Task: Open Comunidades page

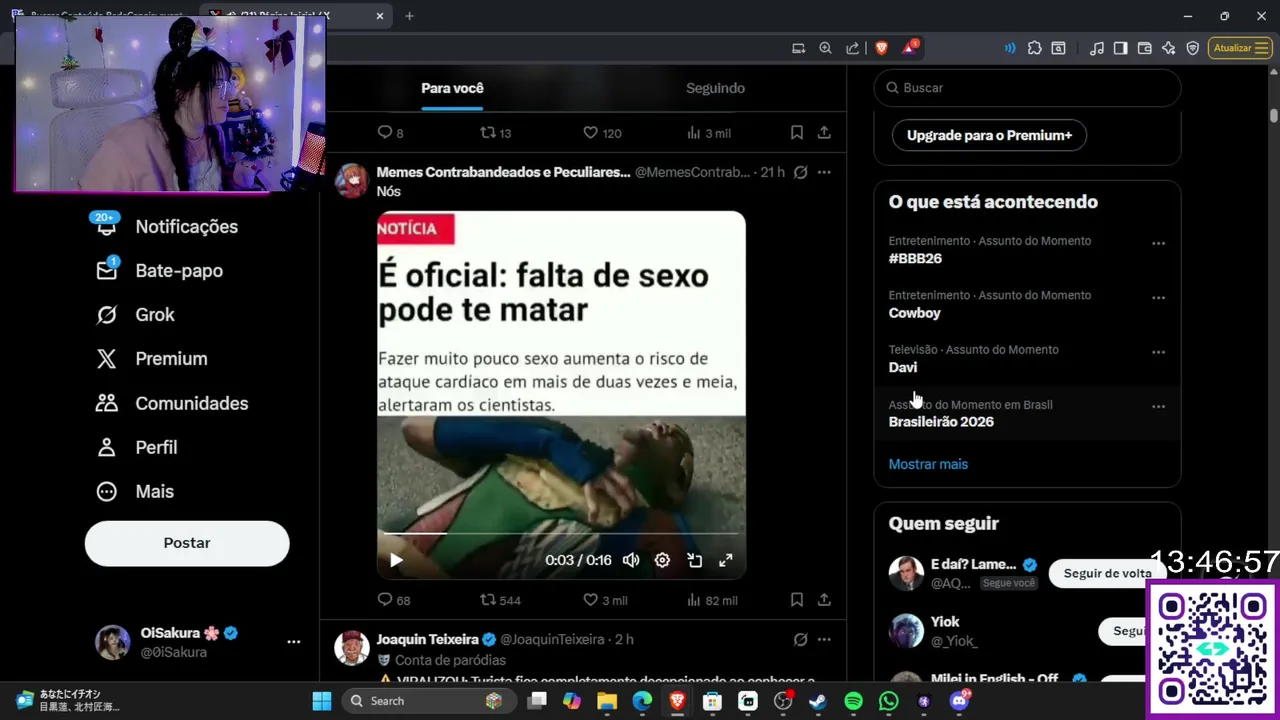Action: point(172,403)
